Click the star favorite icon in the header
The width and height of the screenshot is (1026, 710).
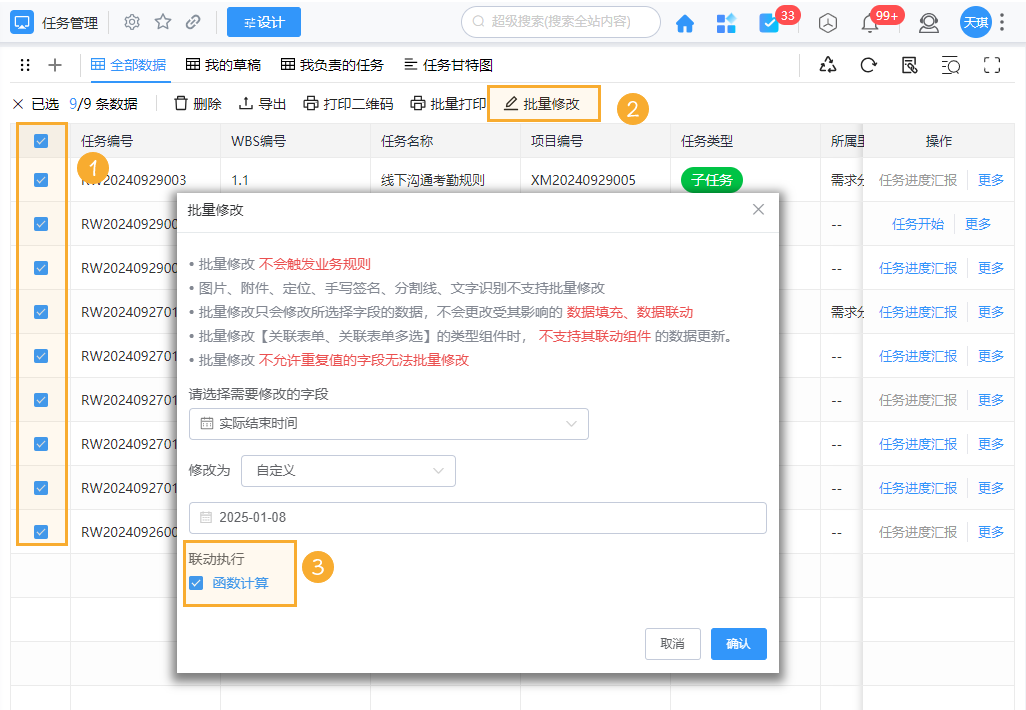point(163,22)
